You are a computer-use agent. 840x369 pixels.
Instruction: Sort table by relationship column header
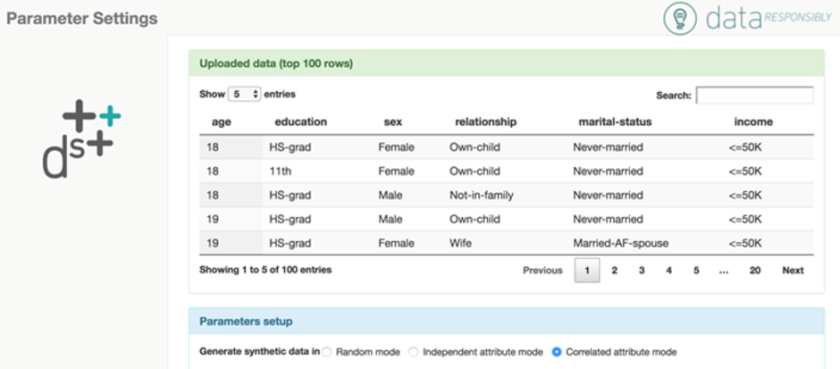[486, 122]
